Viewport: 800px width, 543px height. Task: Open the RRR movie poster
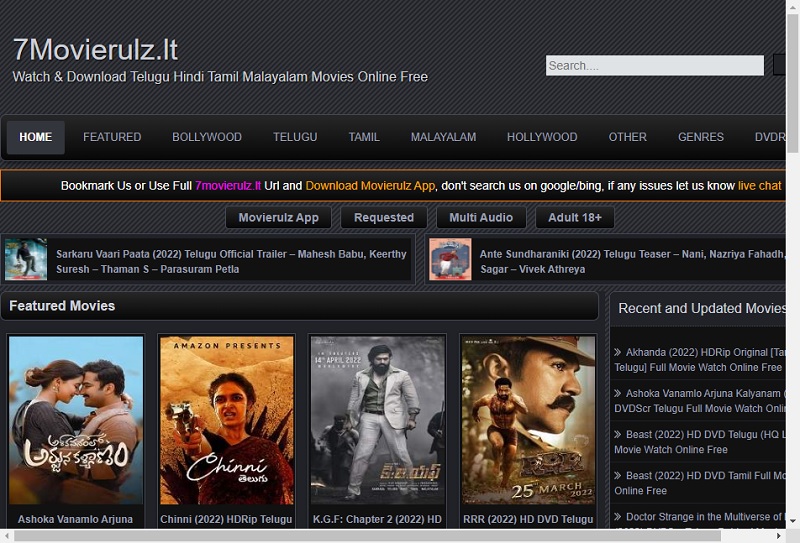pyautogui.click(x=528, y=420)
